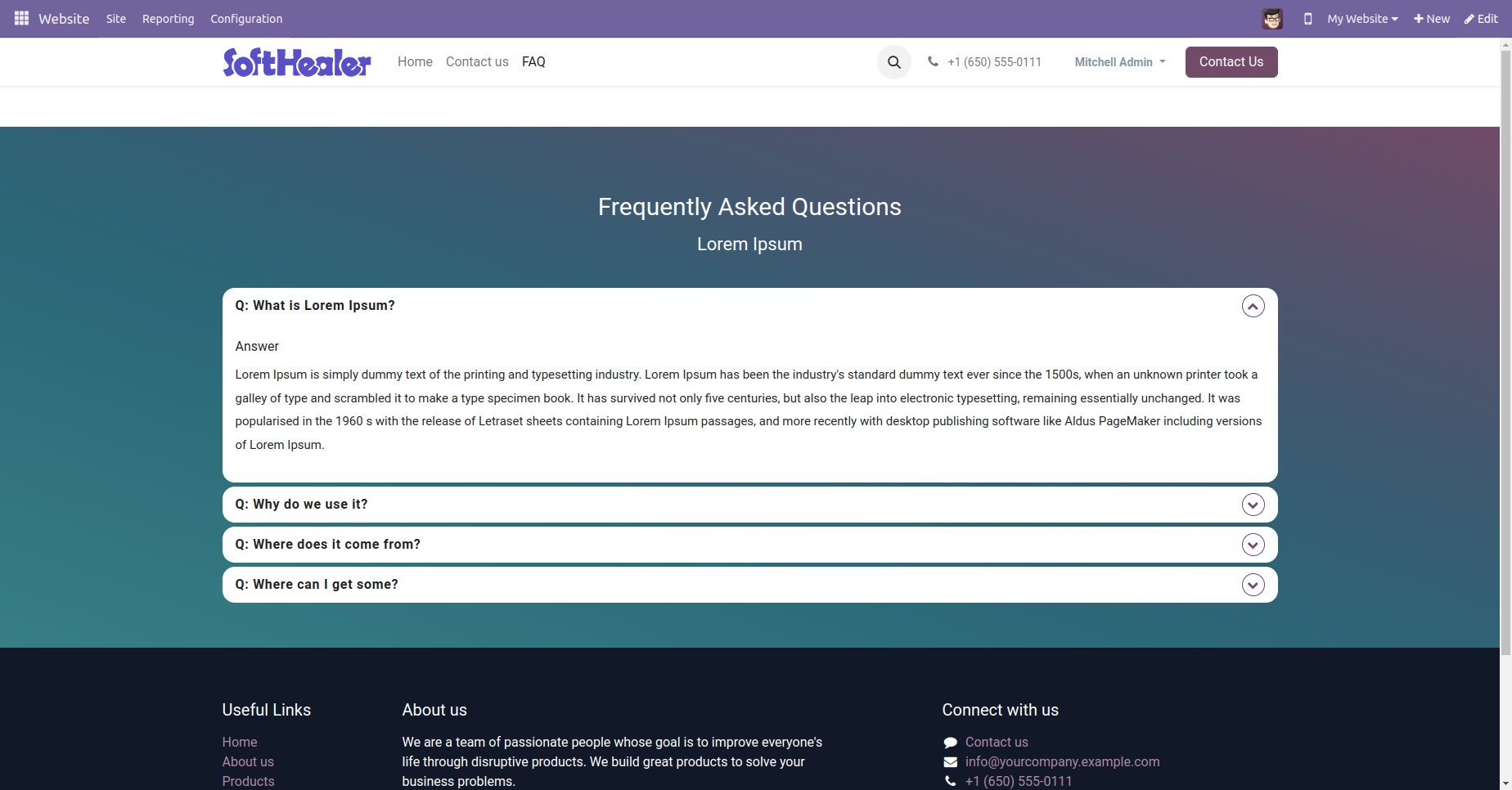Toggle the mobile preview icon
Viewport: 1512px width, 790px height.
pyautogui.click(x=1308, y=19)
